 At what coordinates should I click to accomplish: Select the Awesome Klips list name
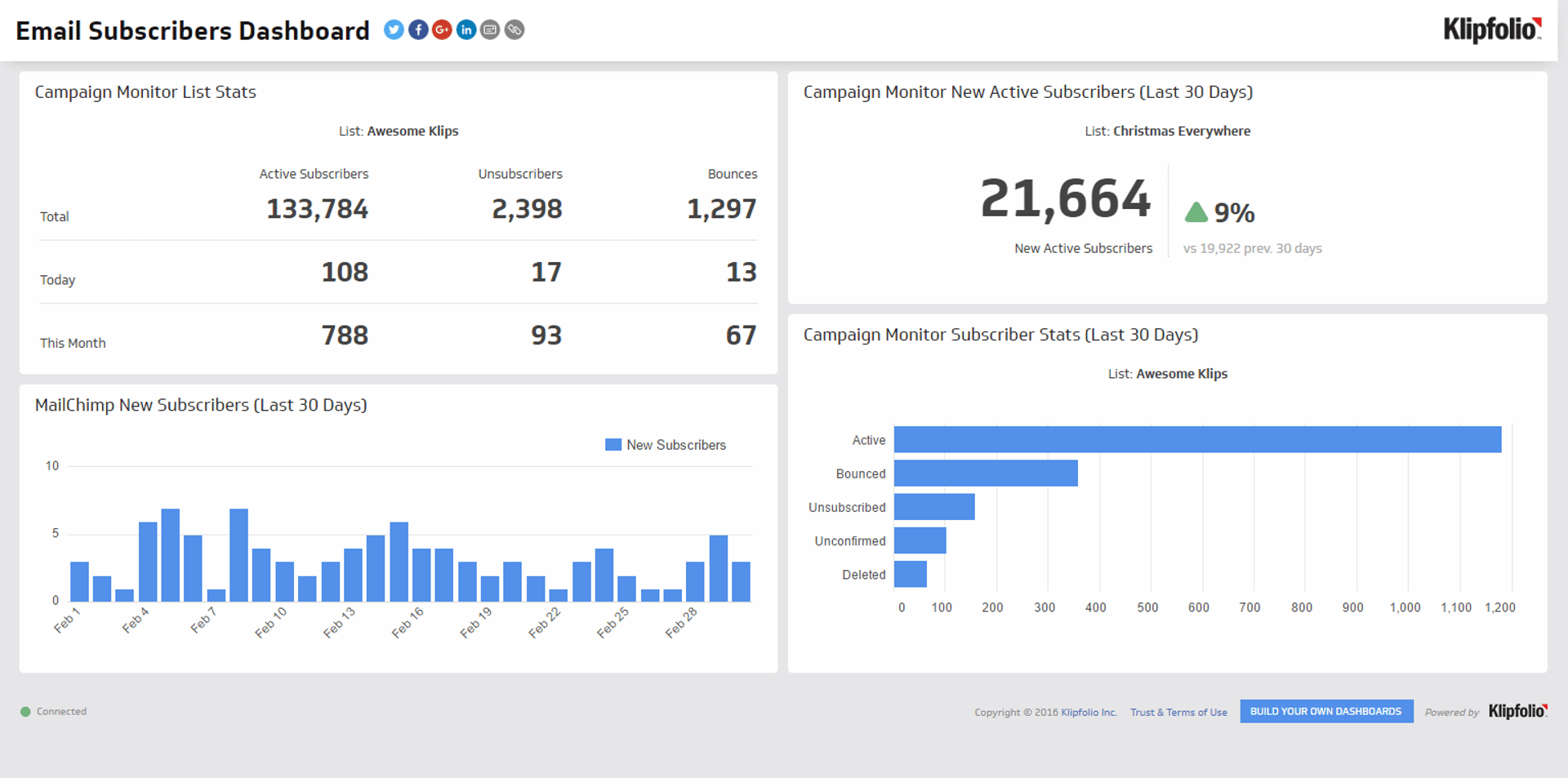click(x=412, y=131)
